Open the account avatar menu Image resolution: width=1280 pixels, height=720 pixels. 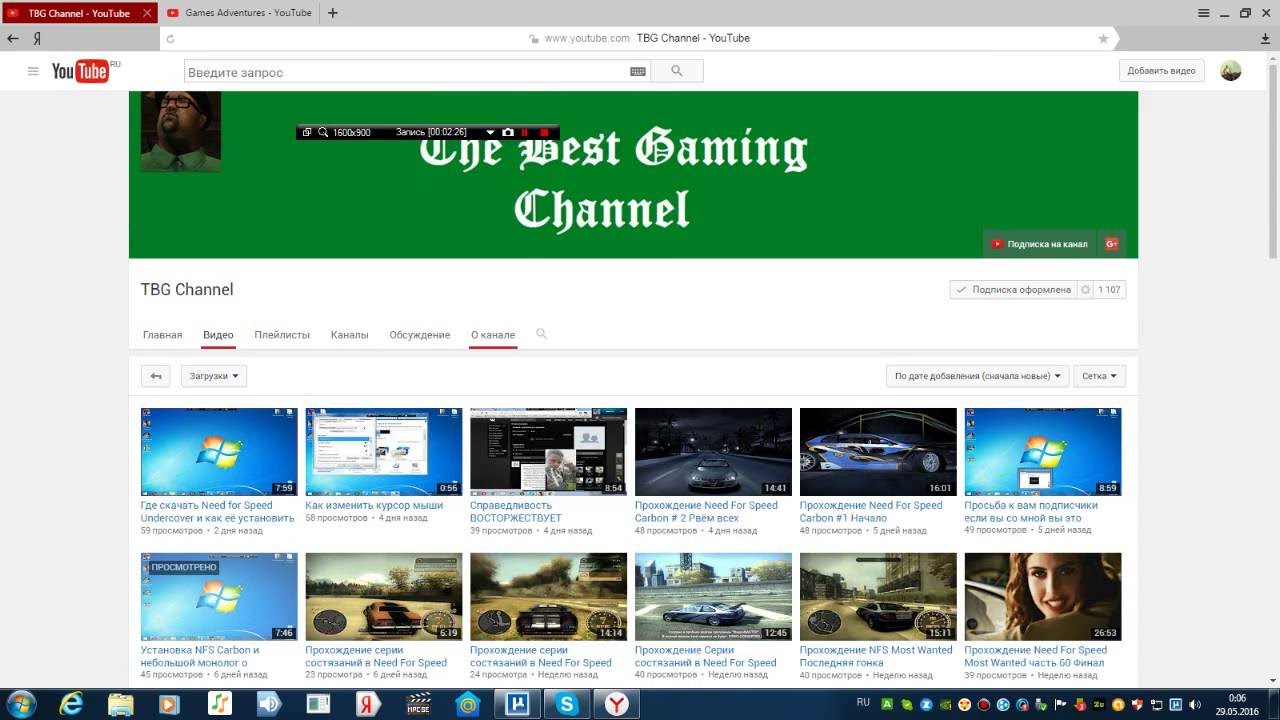[1231, 71]
